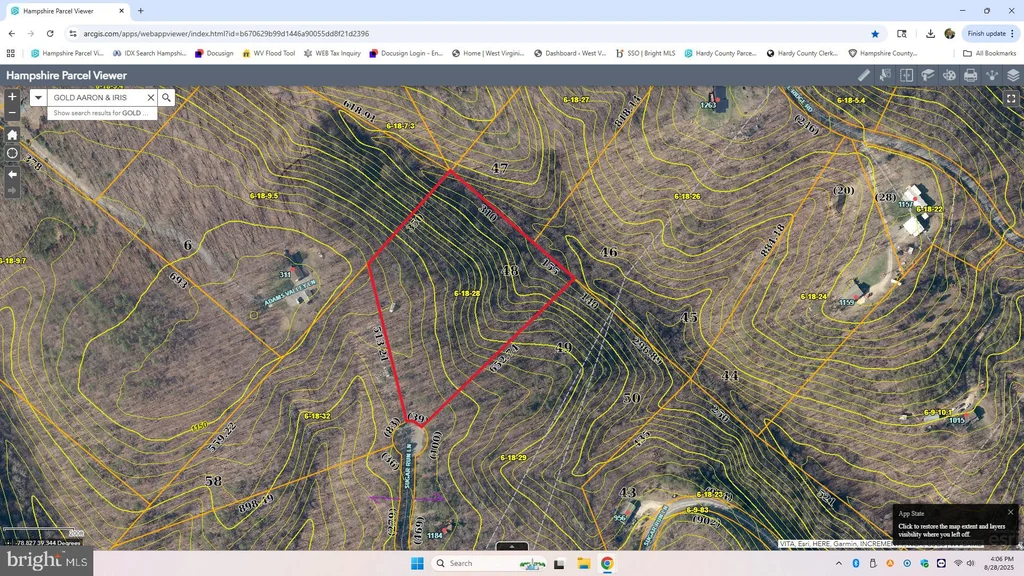
Task: Click the browser address bar URL
Action: pos(226,33)
